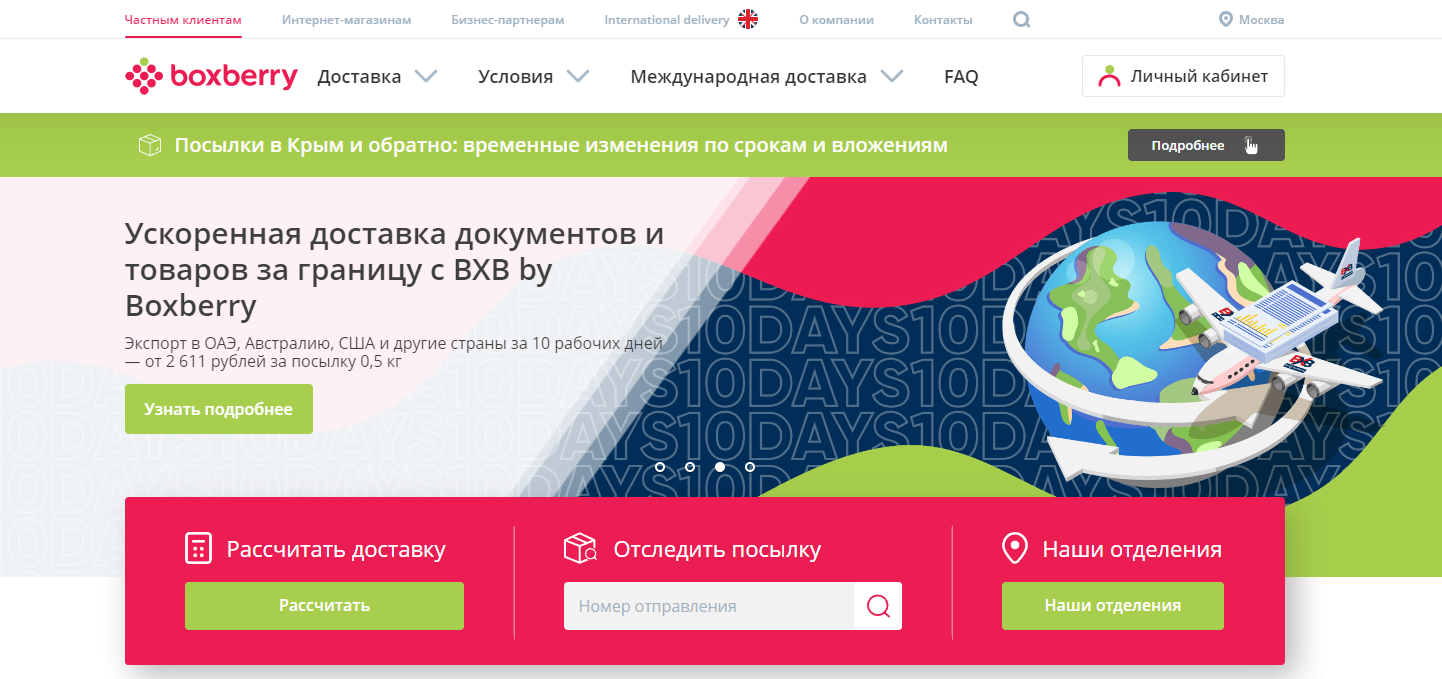Click the package search icon beside Отследить посылку
1442x679 pixels.
point(580,549)
